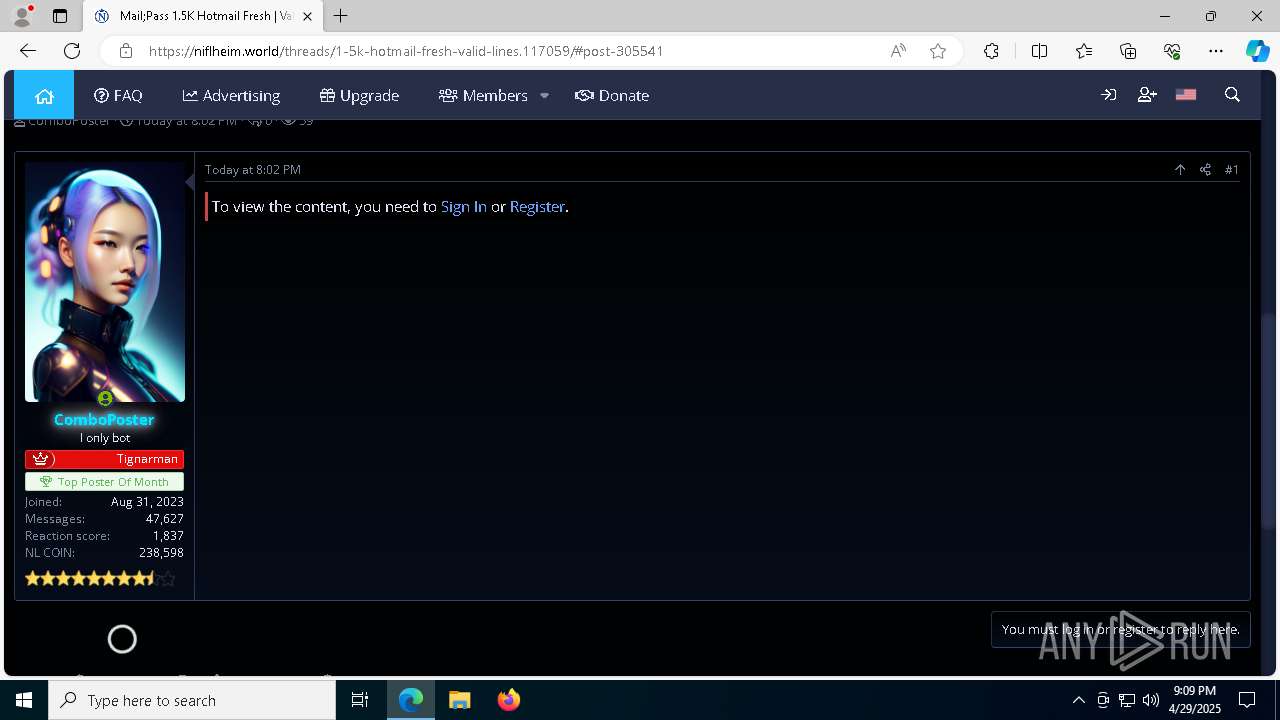
Task: Open tab actions menu icon
Action: pyautogui.click(x=60, y=16)
